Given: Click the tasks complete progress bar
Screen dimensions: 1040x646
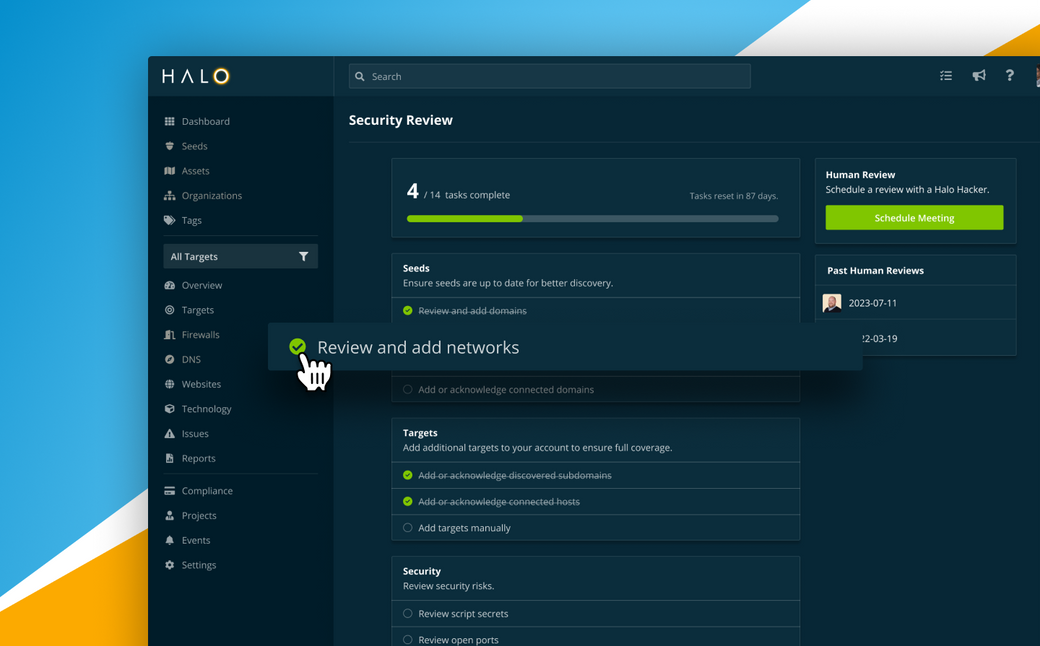Looking at the screenshot, I should [593, 217].
